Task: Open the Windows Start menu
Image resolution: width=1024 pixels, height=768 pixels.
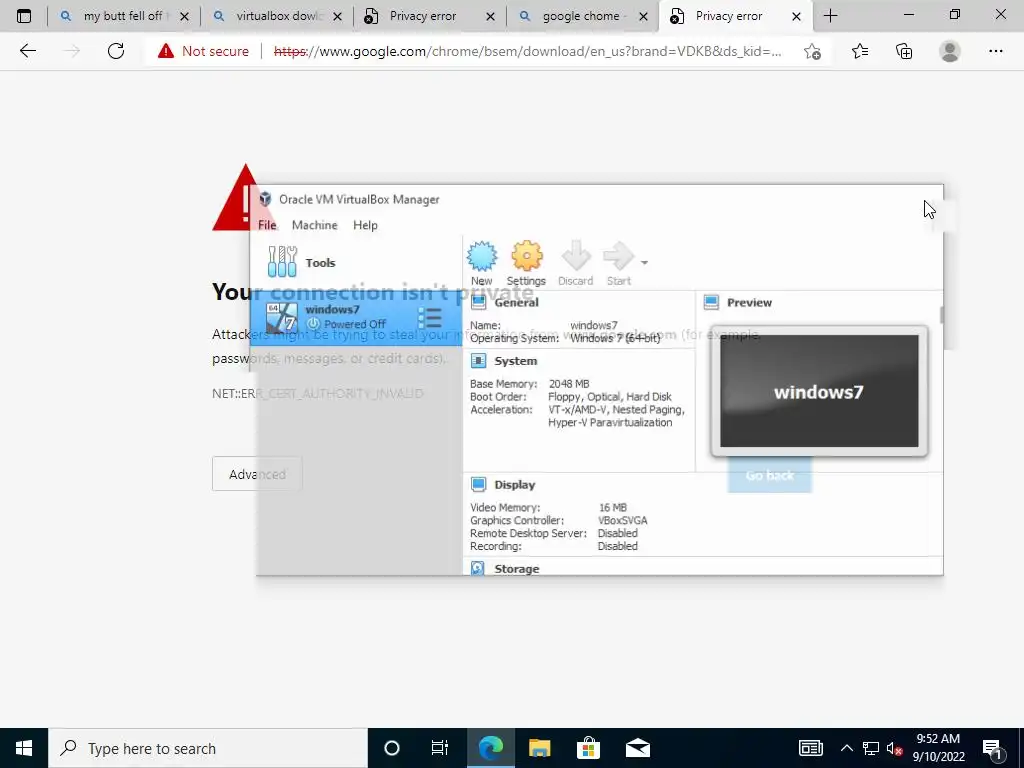Action: click(x=24, y=748)
